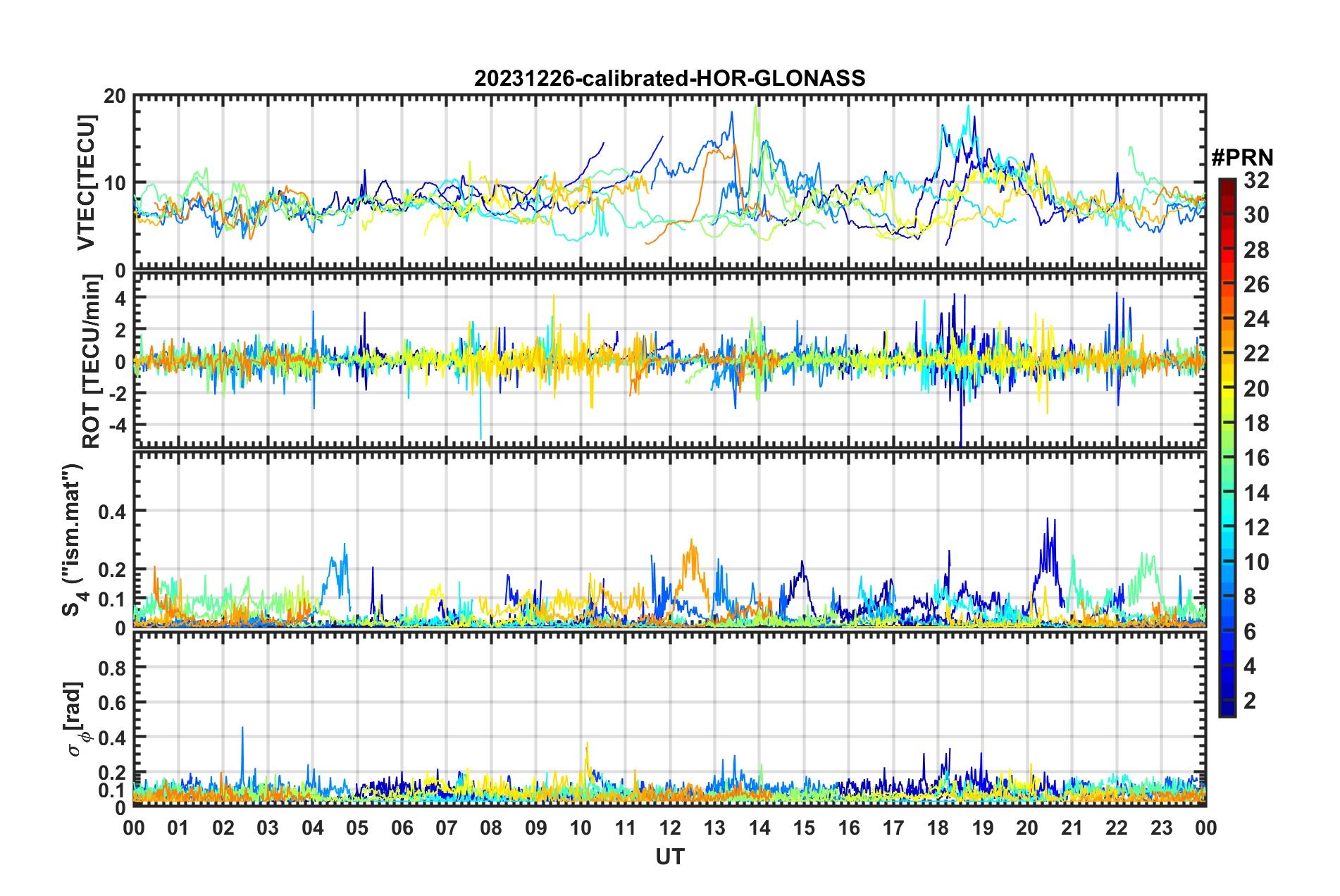Click ROT y-axis tick label -4
Viewport: 1340px width, 896px height.
118,425
